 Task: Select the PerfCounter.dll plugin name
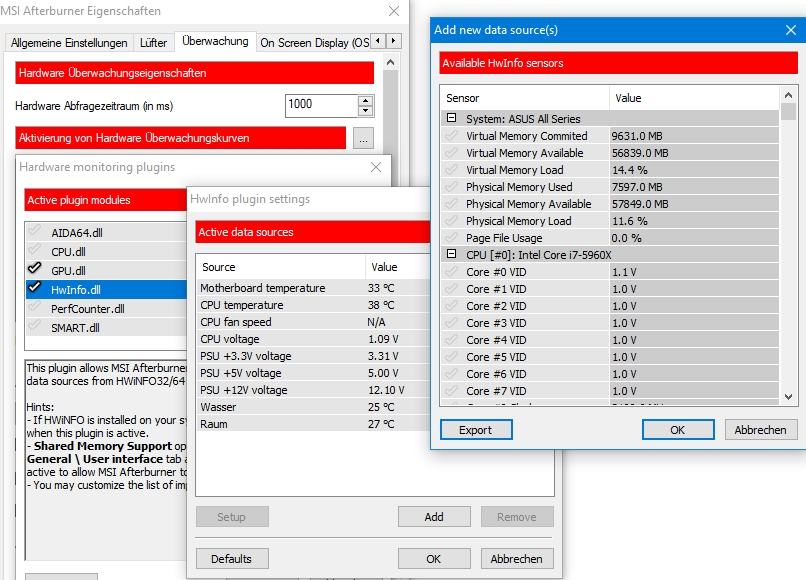[x=88, y=309]
